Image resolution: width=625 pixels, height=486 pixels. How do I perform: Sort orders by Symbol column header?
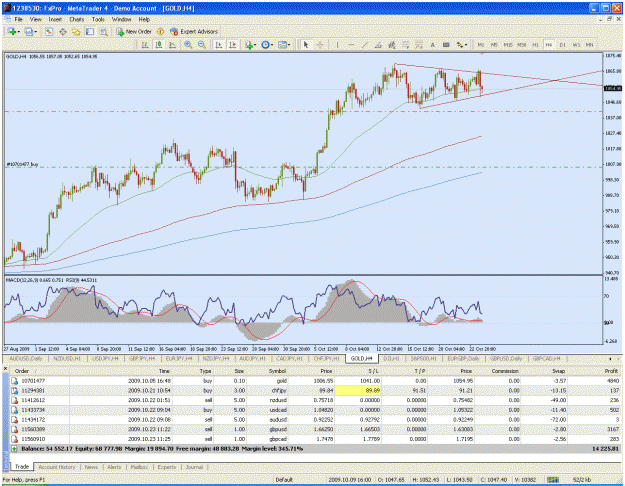point(277,371)
